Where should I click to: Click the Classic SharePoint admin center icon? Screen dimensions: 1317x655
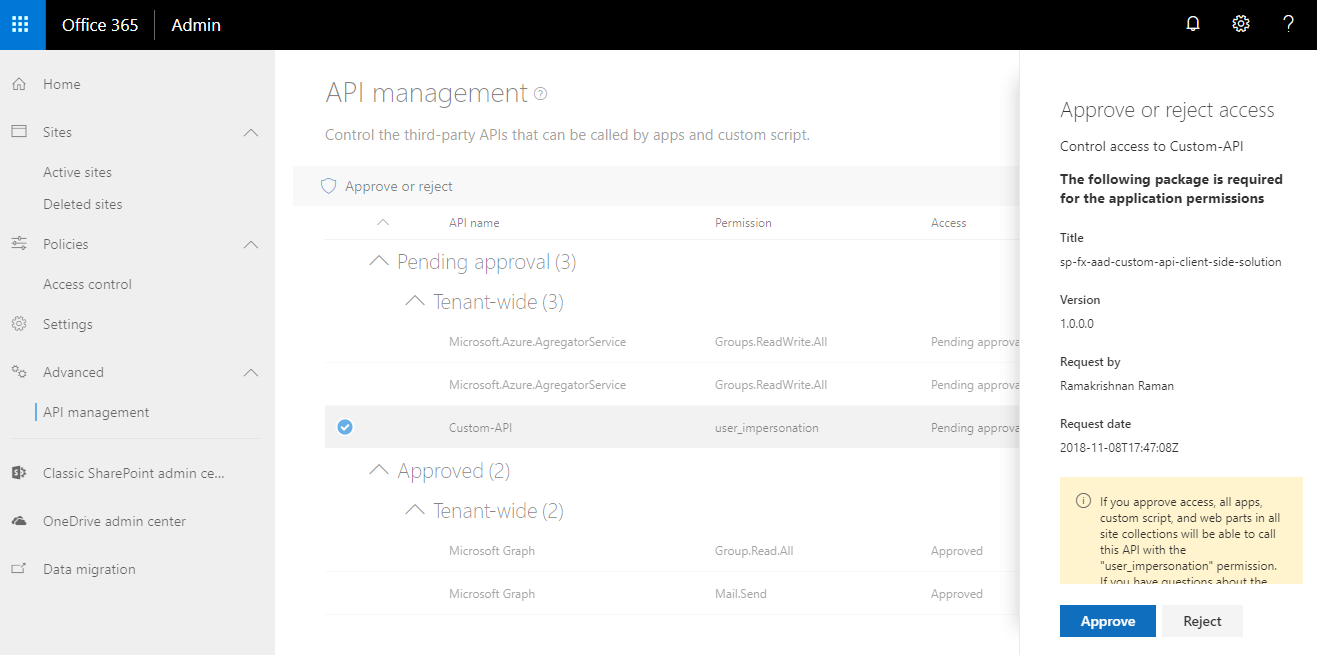19,473
